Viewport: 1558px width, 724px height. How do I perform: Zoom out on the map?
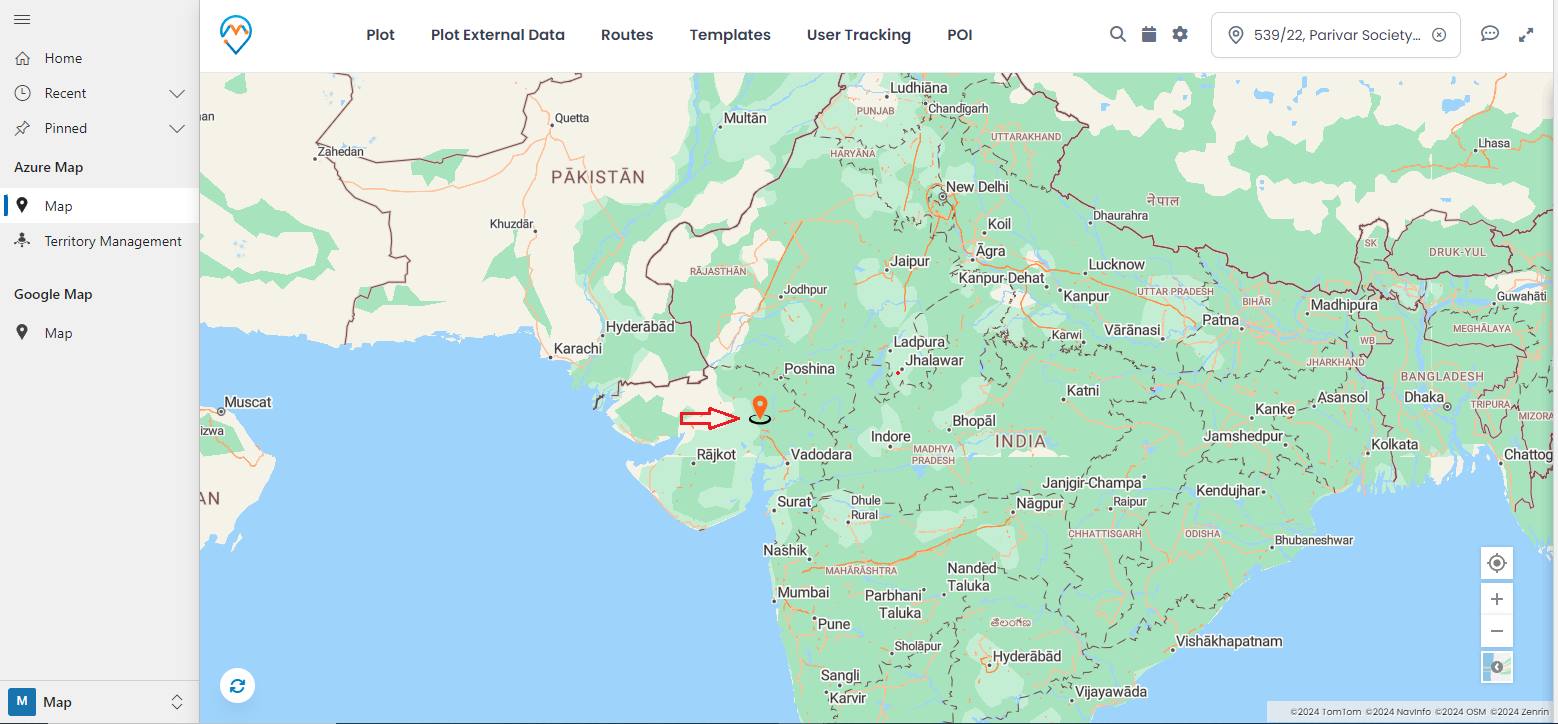(1497, 631)
